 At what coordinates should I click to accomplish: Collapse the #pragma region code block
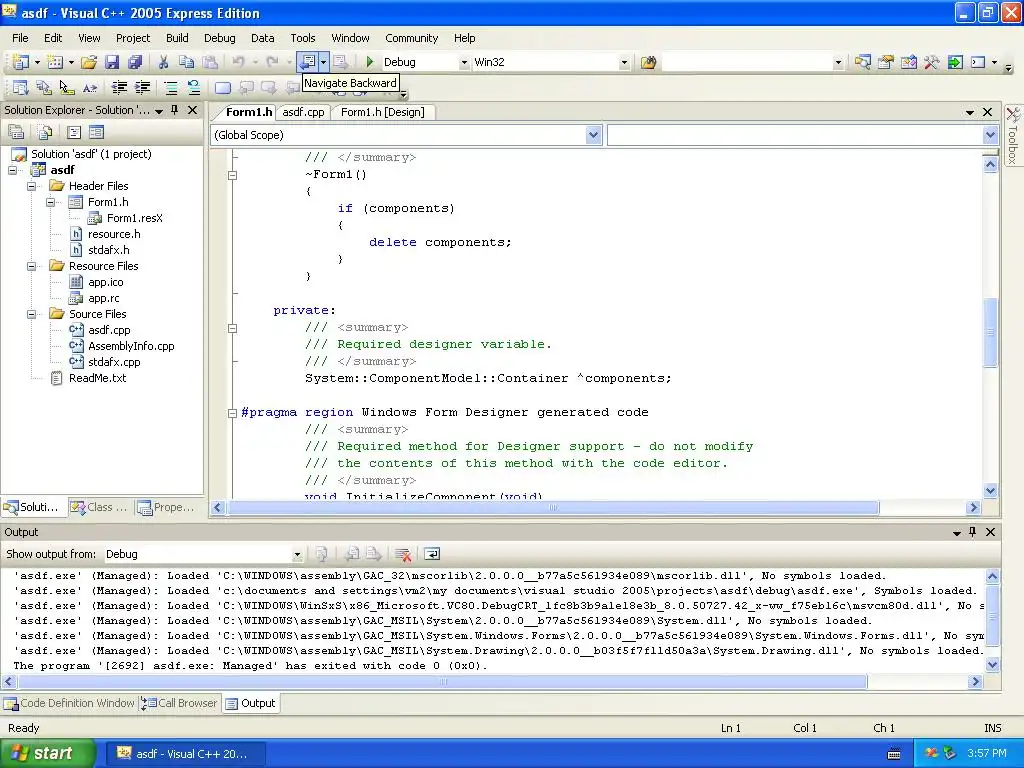tap(232, 413)
